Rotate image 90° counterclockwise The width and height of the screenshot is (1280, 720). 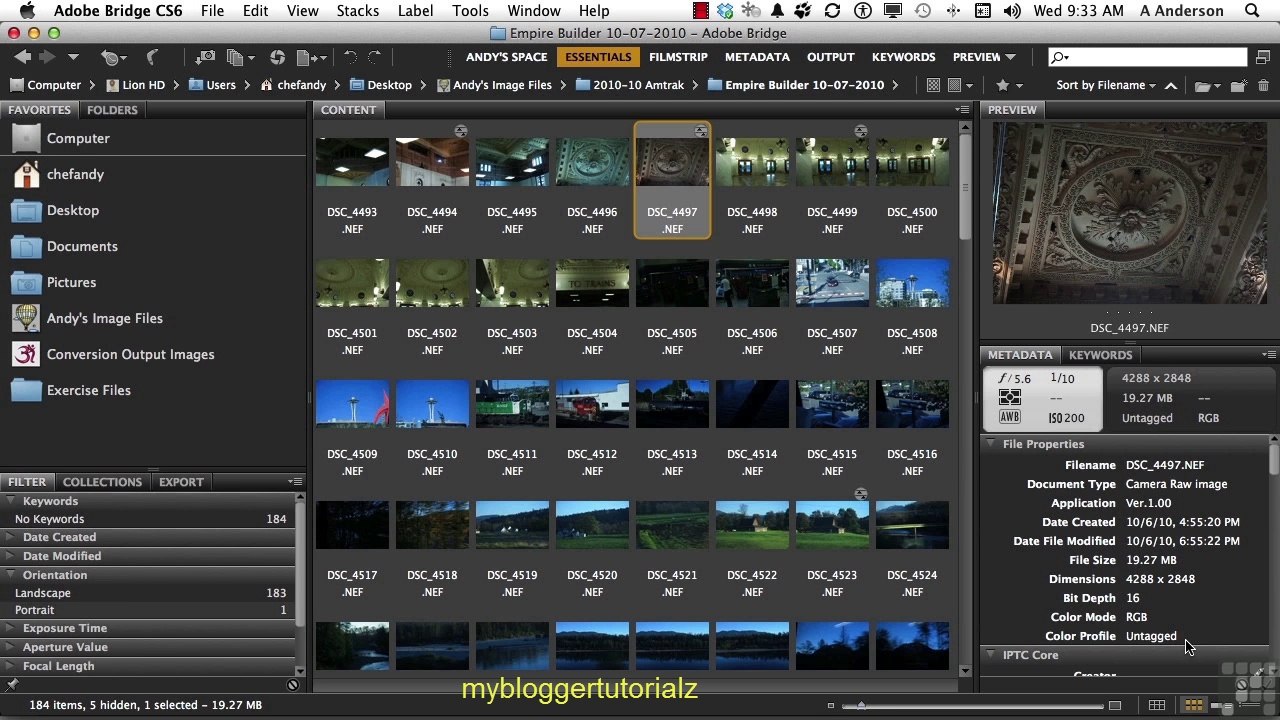click(x=350, y=57)
